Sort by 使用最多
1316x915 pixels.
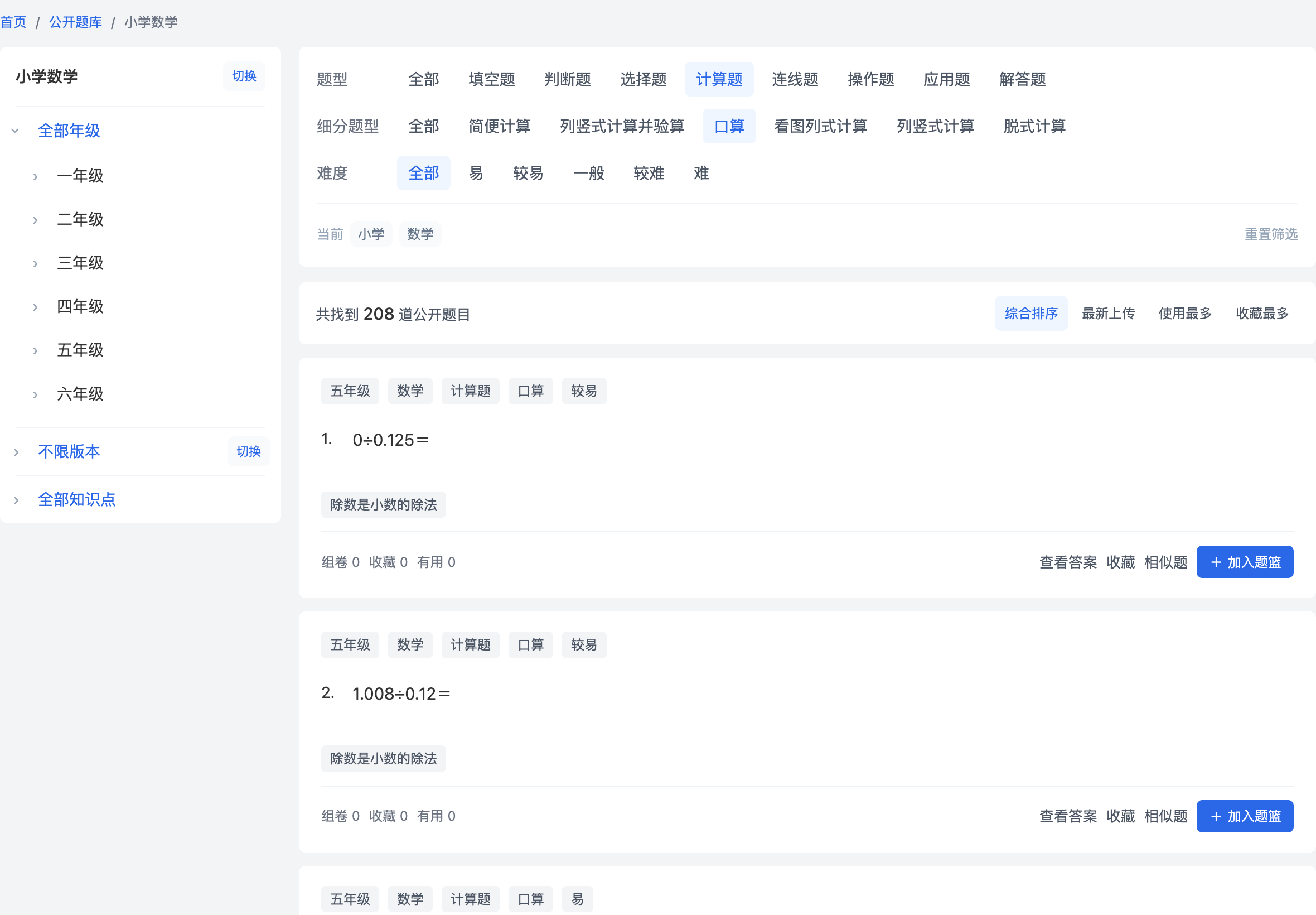[x=1185, y=313]
